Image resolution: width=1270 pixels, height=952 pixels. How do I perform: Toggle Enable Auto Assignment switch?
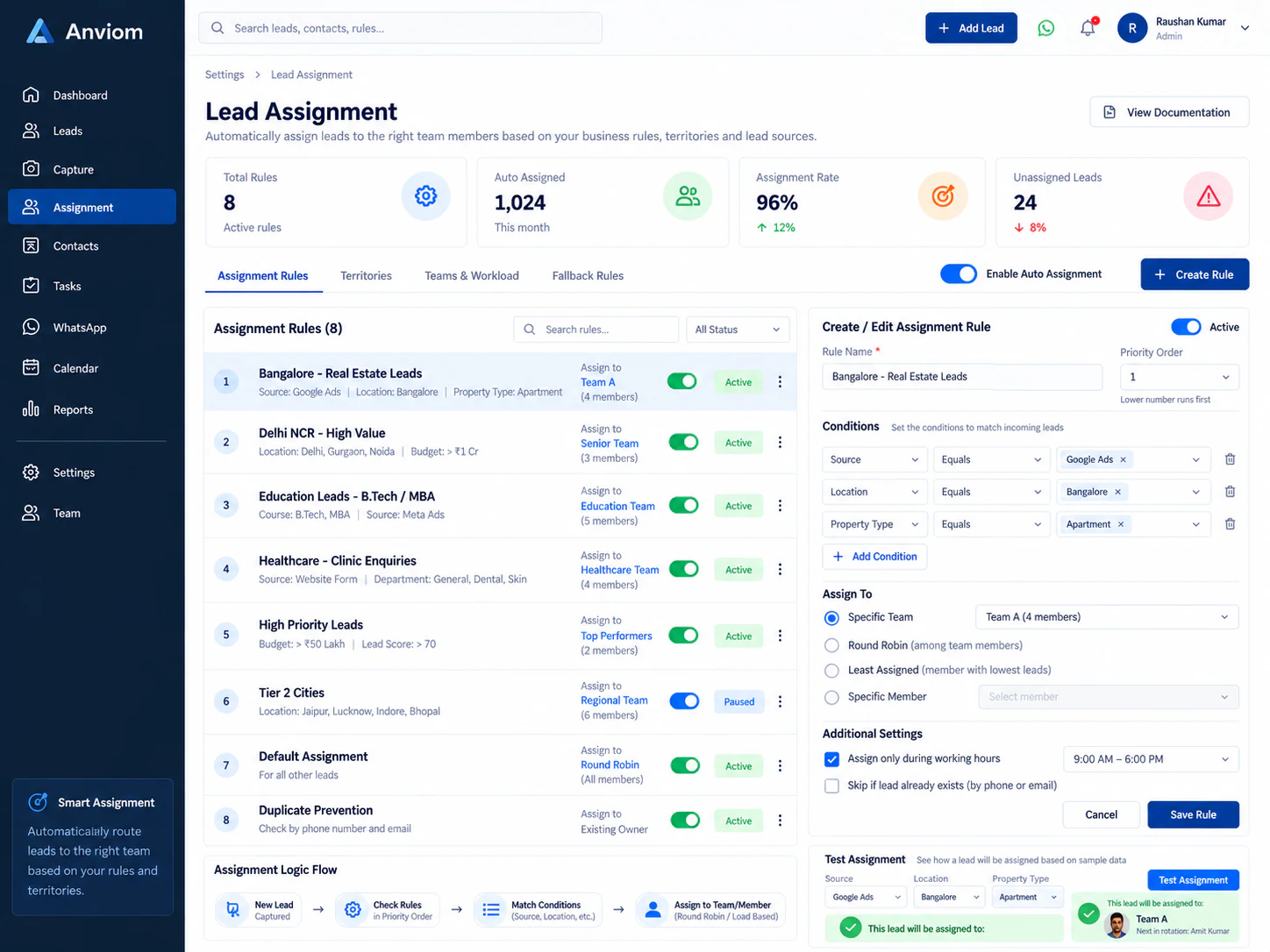pyautogui.click(x=958, y=274)
